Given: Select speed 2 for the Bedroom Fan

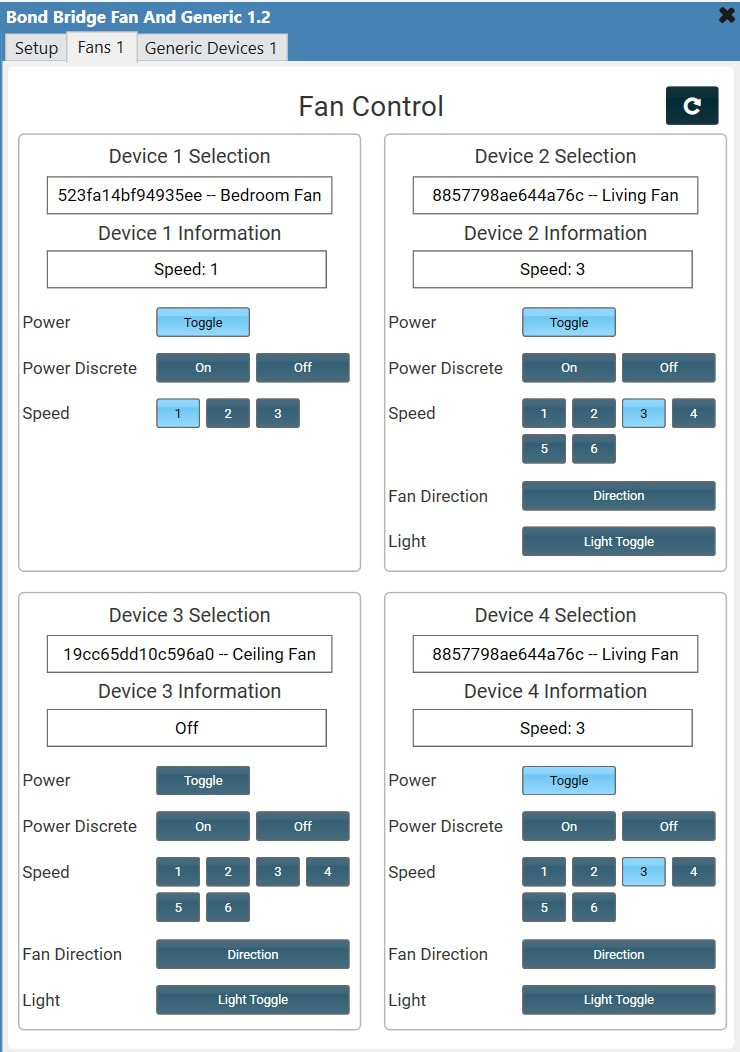Looking at the screenshot, I should pos(227,413).
